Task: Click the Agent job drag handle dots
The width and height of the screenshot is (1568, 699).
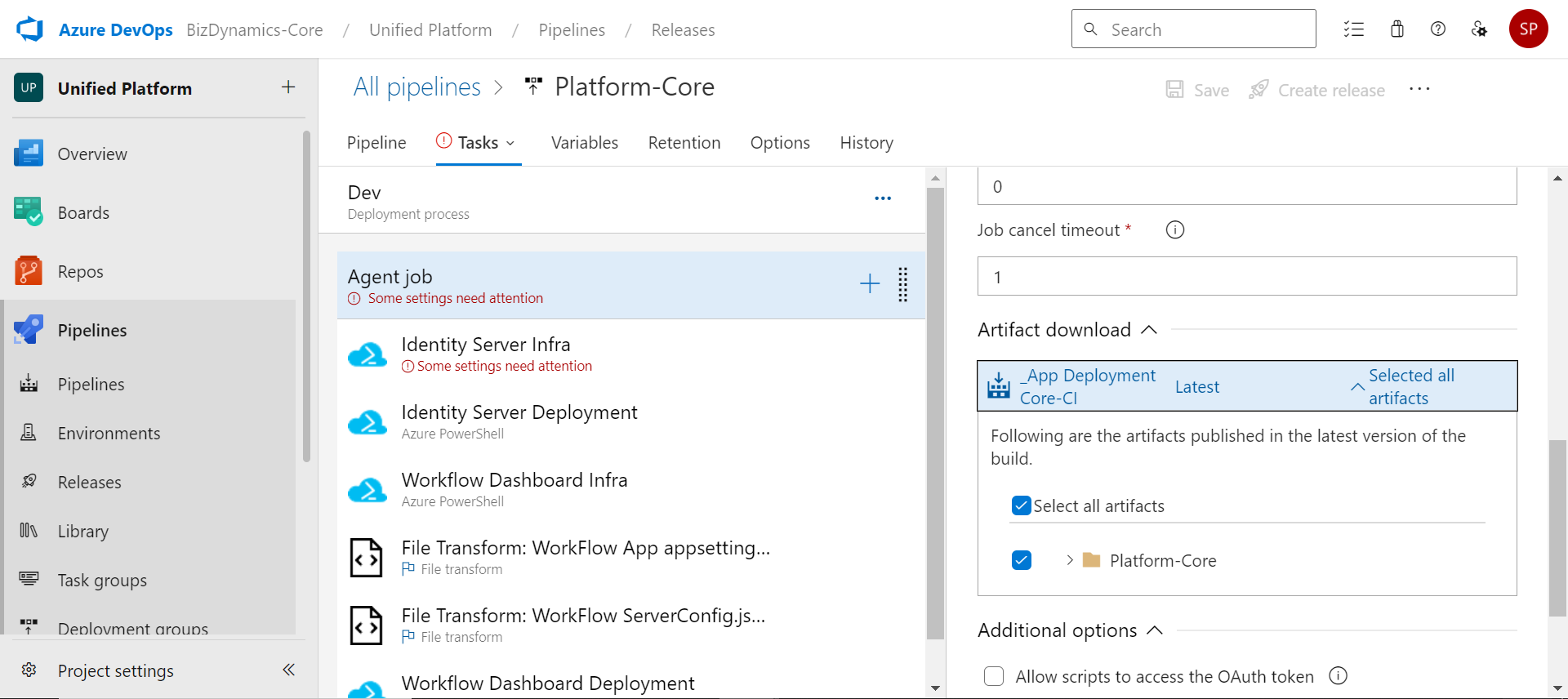Action: pos(903,284)
